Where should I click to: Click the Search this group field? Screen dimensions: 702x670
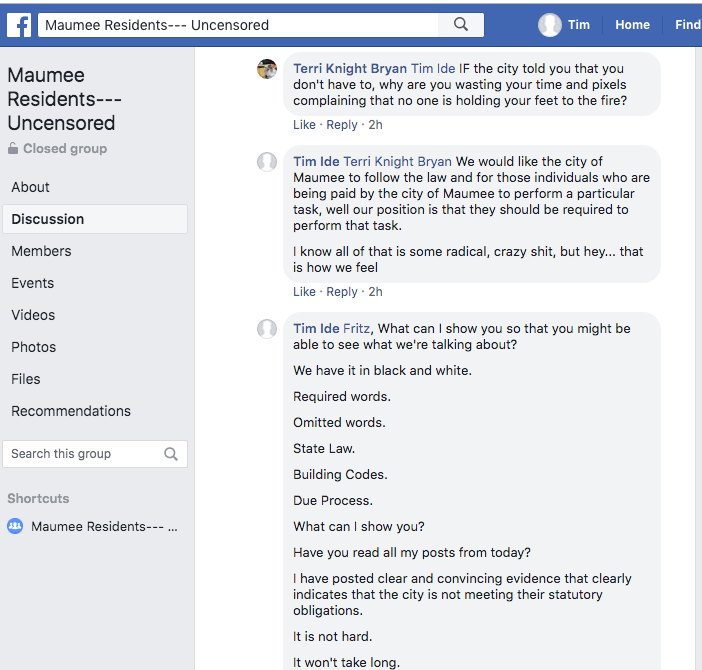pyautogui.click(x=83, y=454)
